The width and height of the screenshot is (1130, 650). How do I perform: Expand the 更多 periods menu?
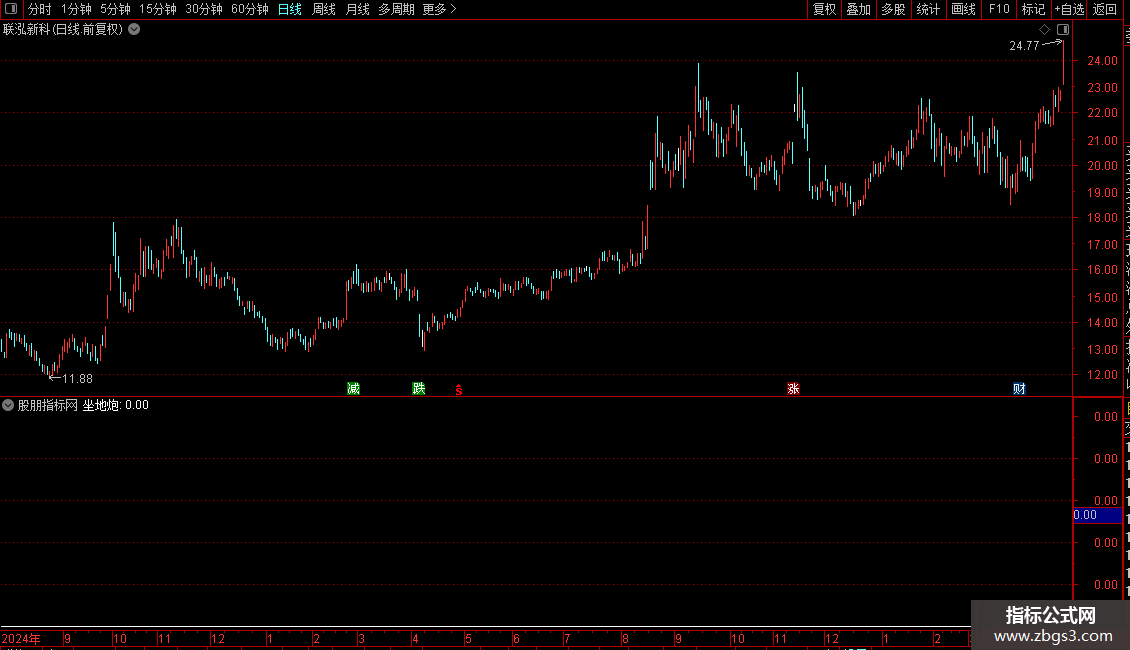(440, 9)
